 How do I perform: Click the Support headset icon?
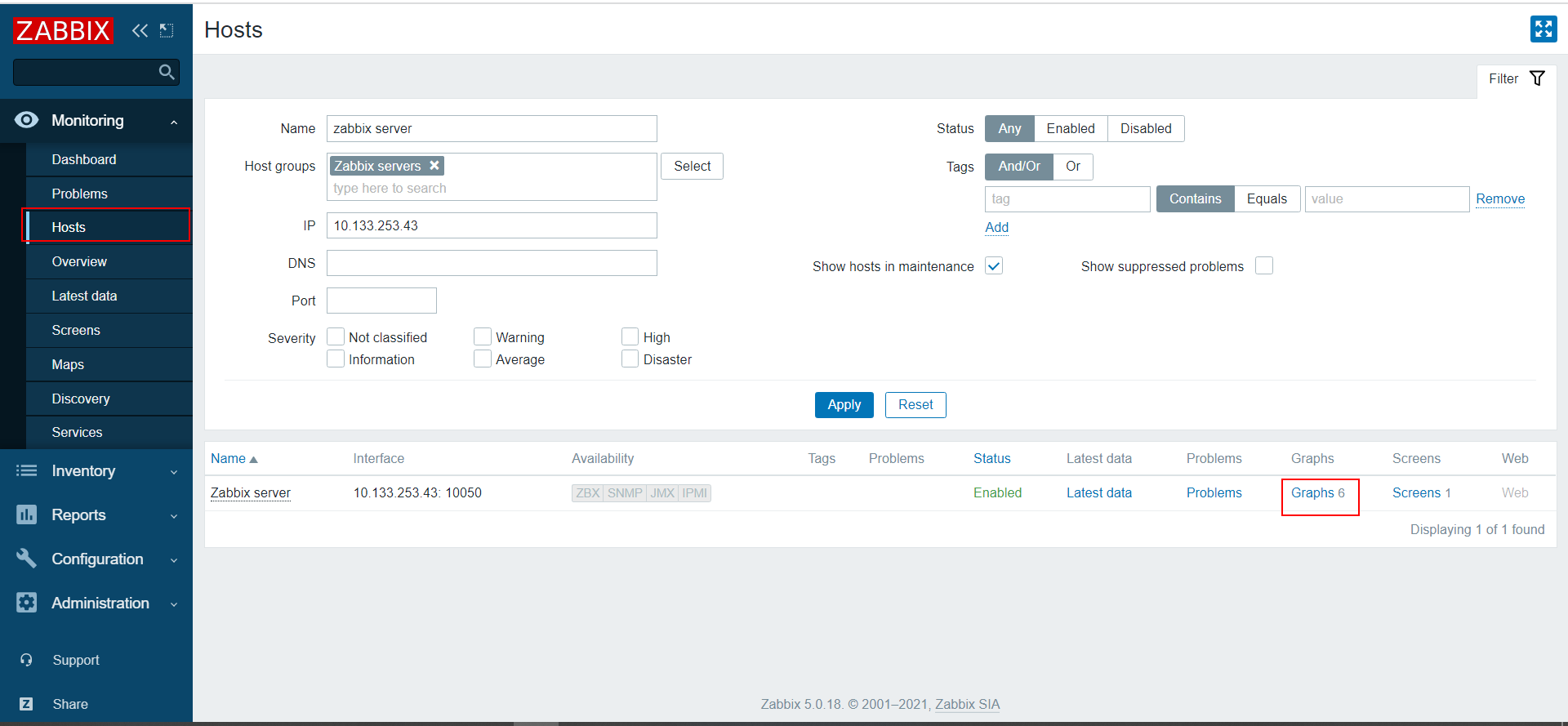click(x=26, y=660)
